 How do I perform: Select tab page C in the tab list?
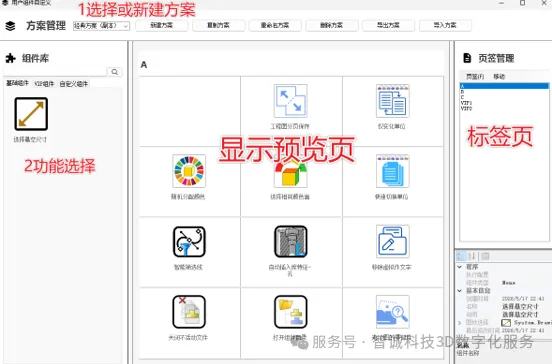tap(504, 97)
